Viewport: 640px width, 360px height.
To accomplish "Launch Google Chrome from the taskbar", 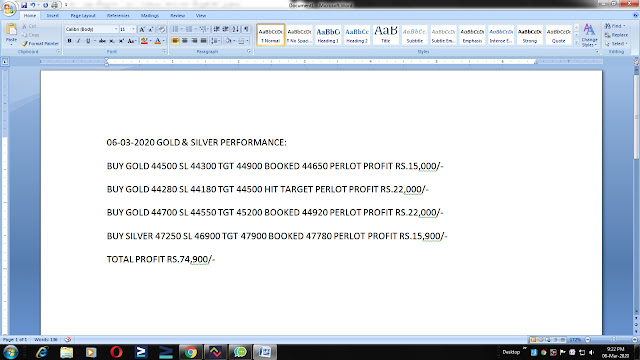I will [191, 352].
